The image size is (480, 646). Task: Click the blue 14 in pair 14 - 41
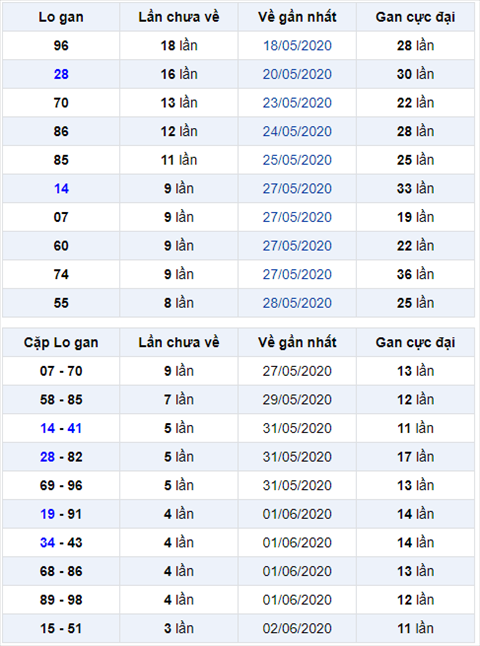coord(47,428)
